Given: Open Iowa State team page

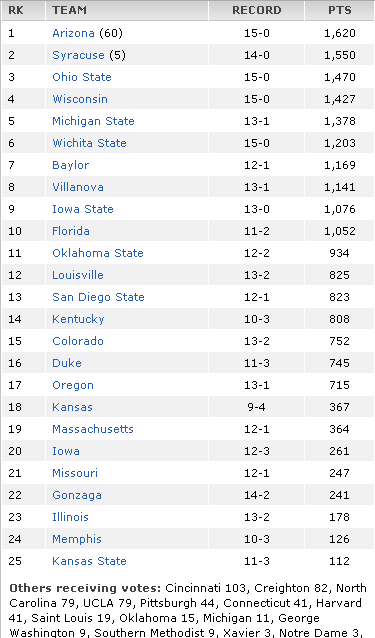Looking at the screenshot, I should [83, 209].
